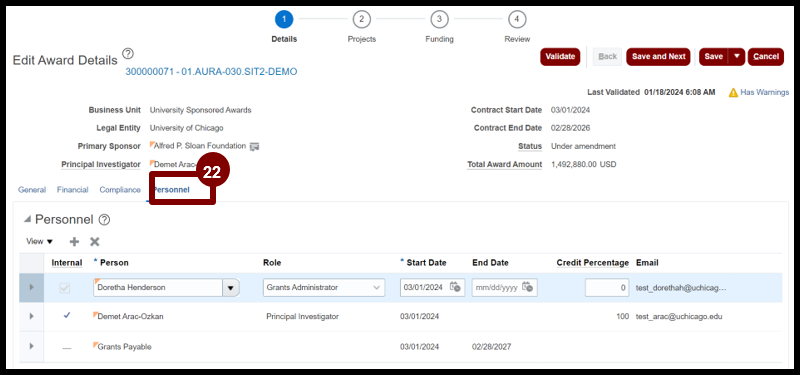
Task: Toggle Internal checkbox for Doretha Henderson row
Action: coord(65,288)
